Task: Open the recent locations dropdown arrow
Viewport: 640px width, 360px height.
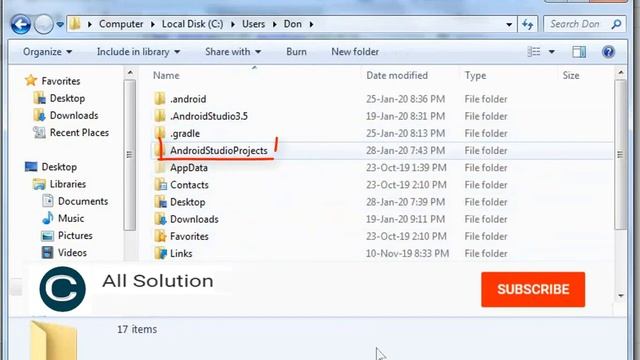Action: tap(60, 24)
